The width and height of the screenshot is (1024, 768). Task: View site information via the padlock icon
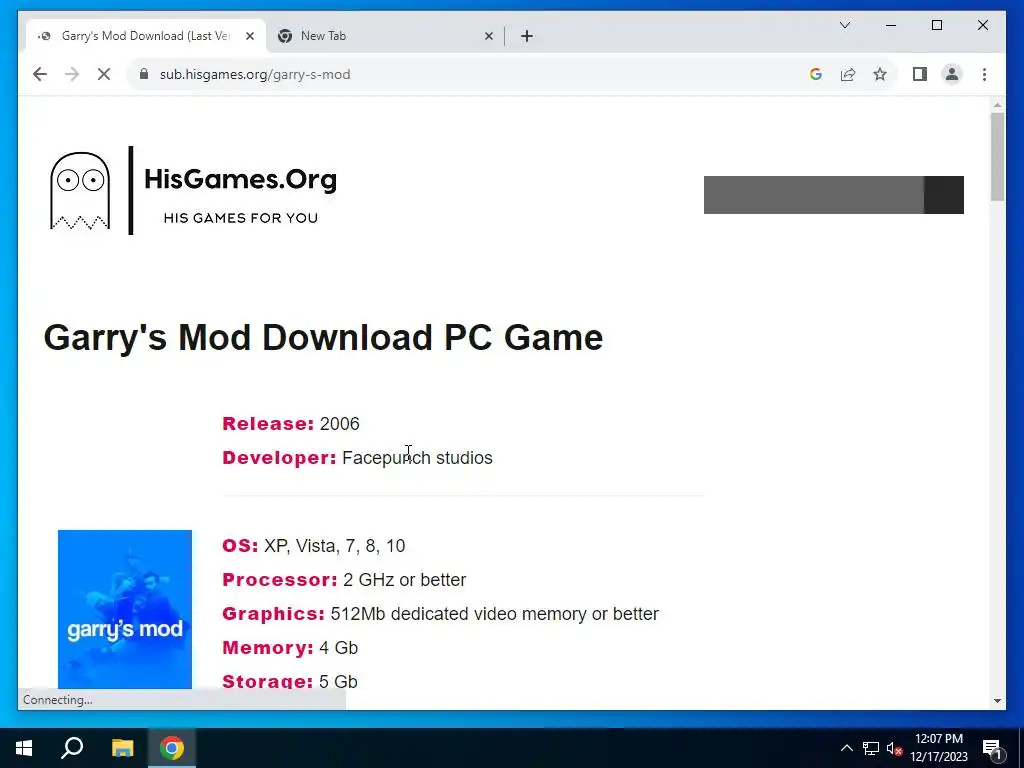coord(144,74)
